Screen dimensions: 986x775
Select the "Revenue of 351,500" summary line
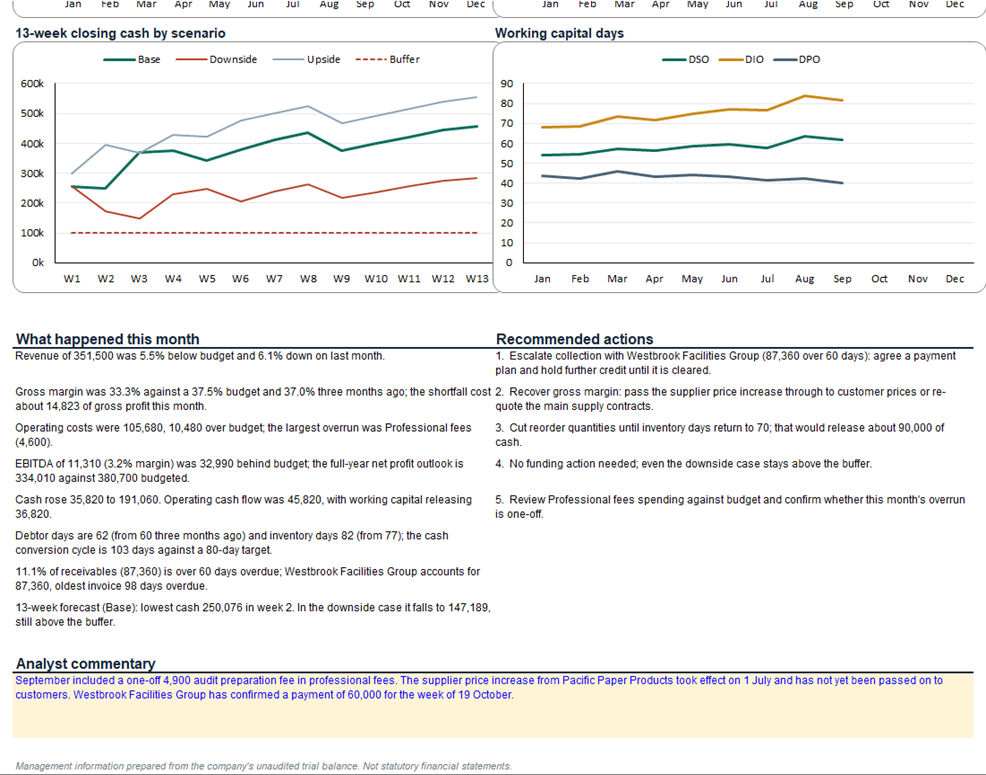pos(200,356)
